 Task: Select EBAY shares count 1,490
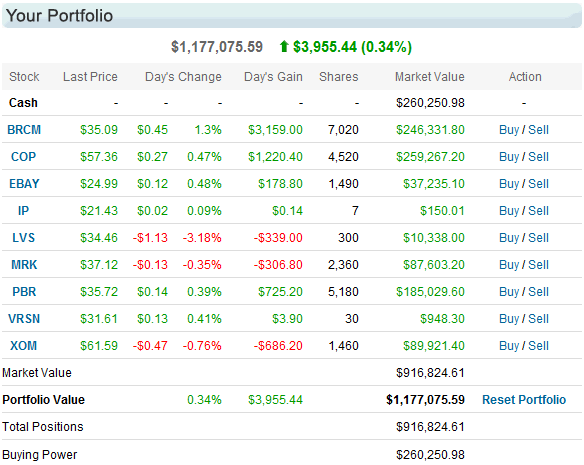[343, 184]
